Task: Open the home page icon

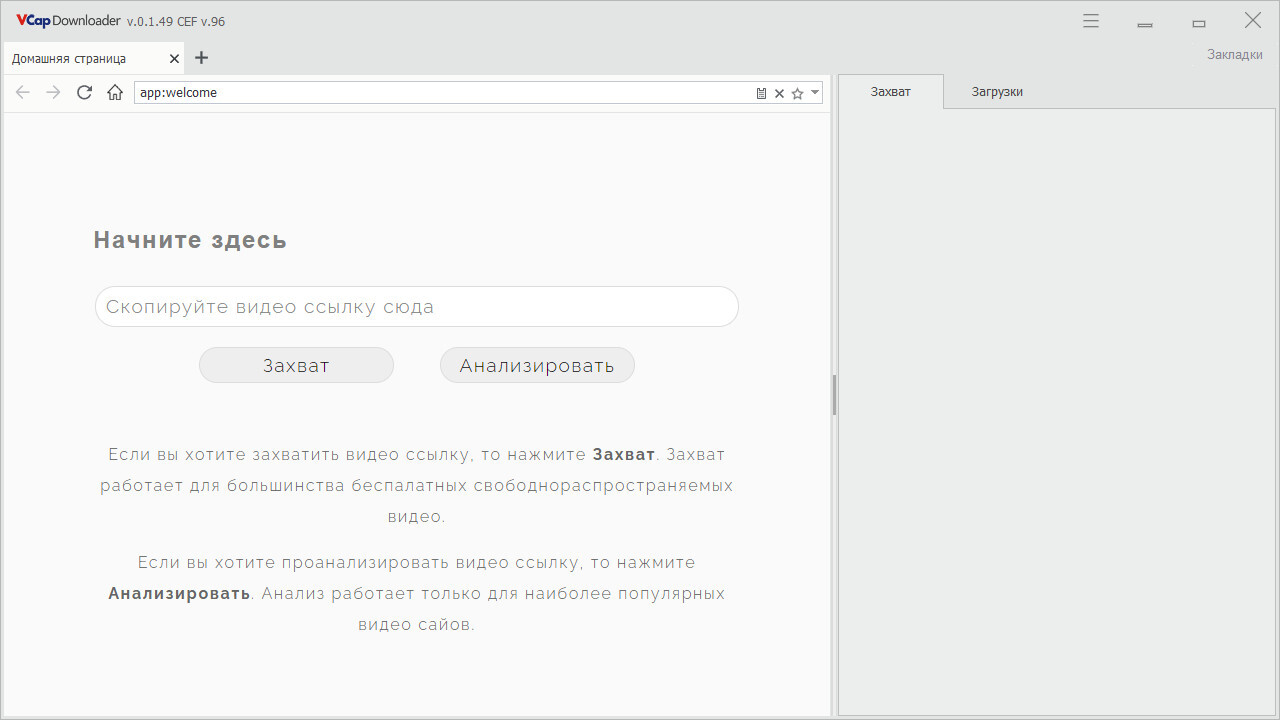Action: click(x=115, y=92)
